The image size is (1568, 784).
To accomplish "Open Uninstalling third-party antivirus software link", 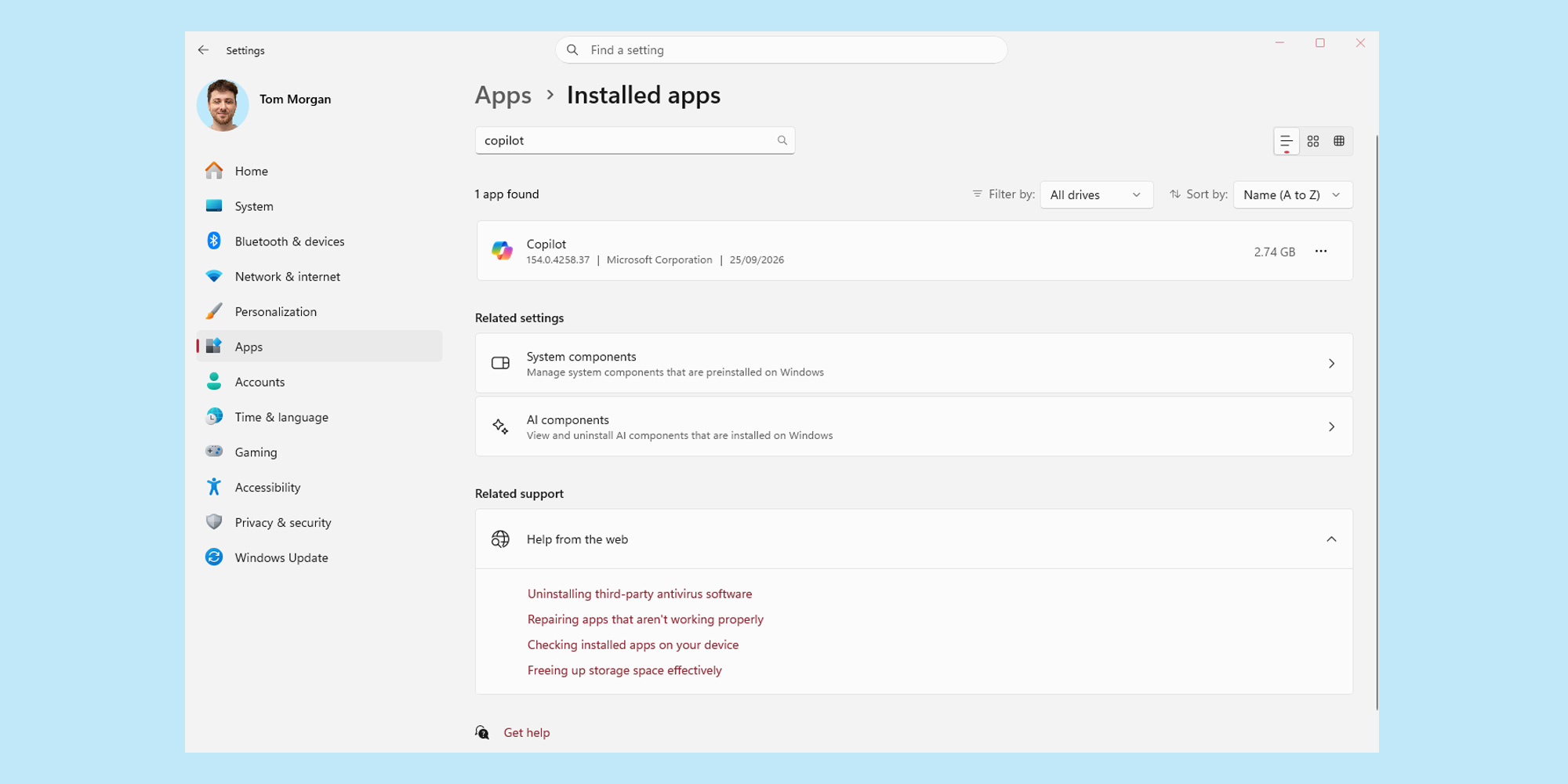I will click(x=640, y=593).
